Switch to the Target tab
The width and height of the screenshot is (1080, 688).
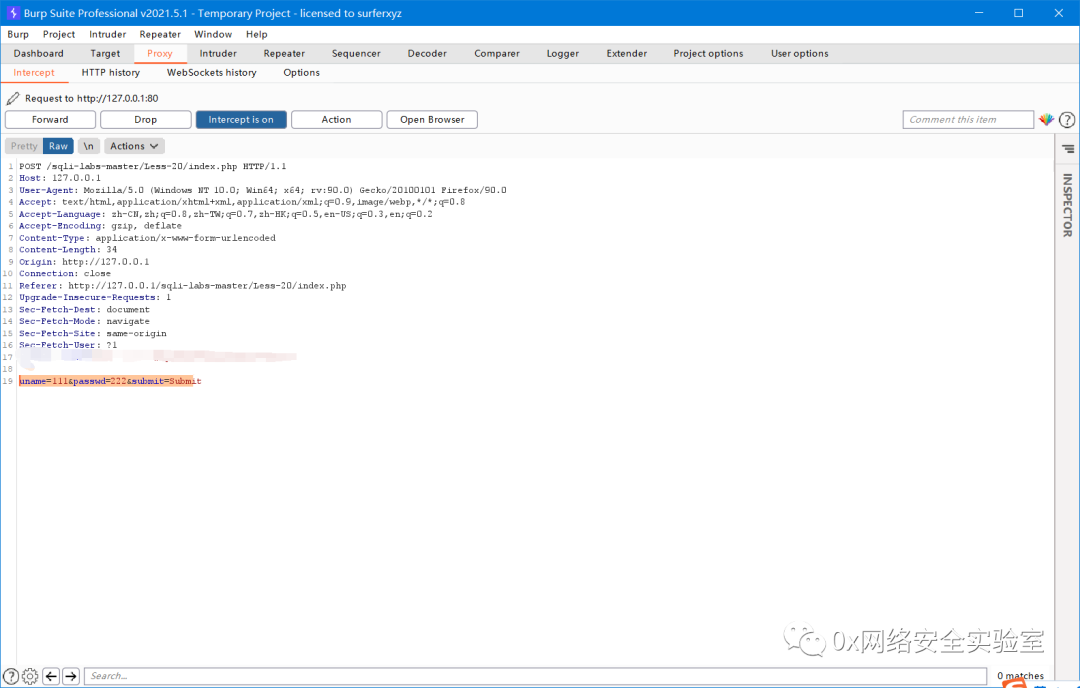pyautogui.click(x=105, y=54)
